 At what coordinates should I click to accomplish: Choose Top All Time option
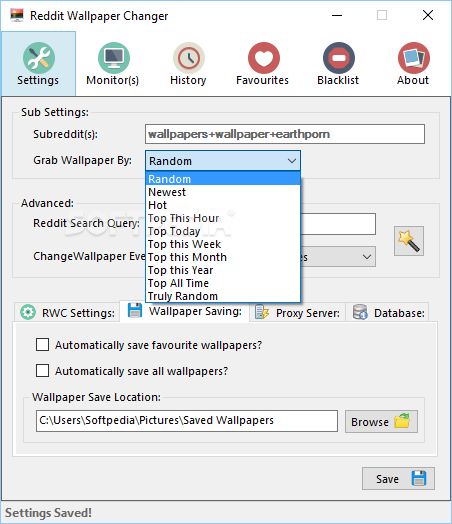click(223, 283)
